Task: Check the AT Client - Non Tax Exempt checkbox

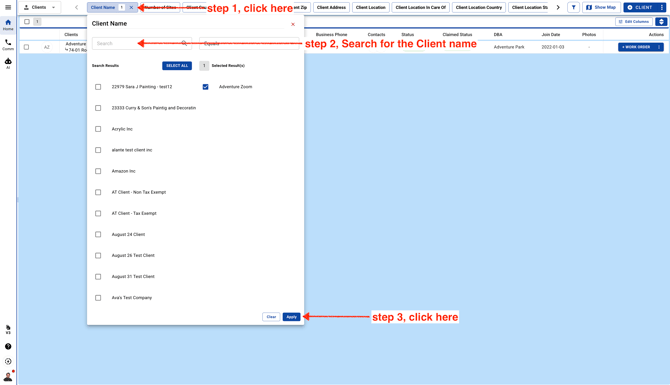Action: click(x=98, y=192)
